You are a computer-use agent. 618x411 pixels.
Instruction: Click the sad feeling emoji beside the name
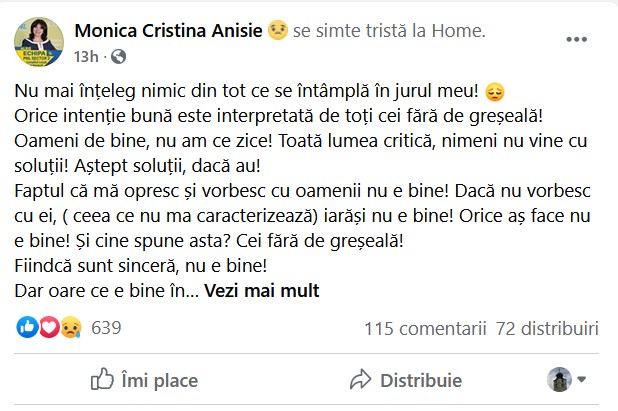point(278,31)
